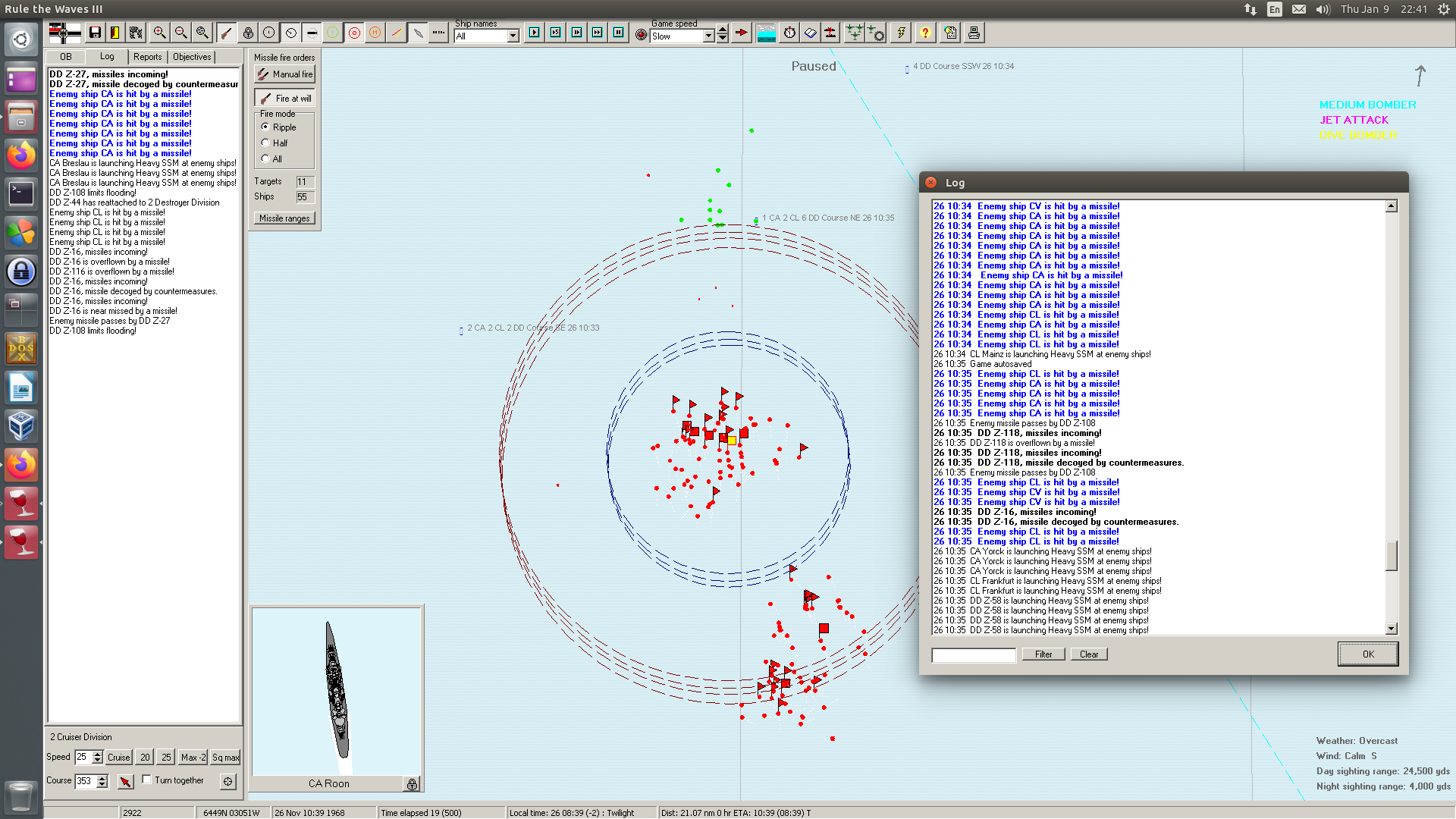Switch to the Reports tab
The height and width of the screenshot is (819, 1456).
[x=147, y=57]
